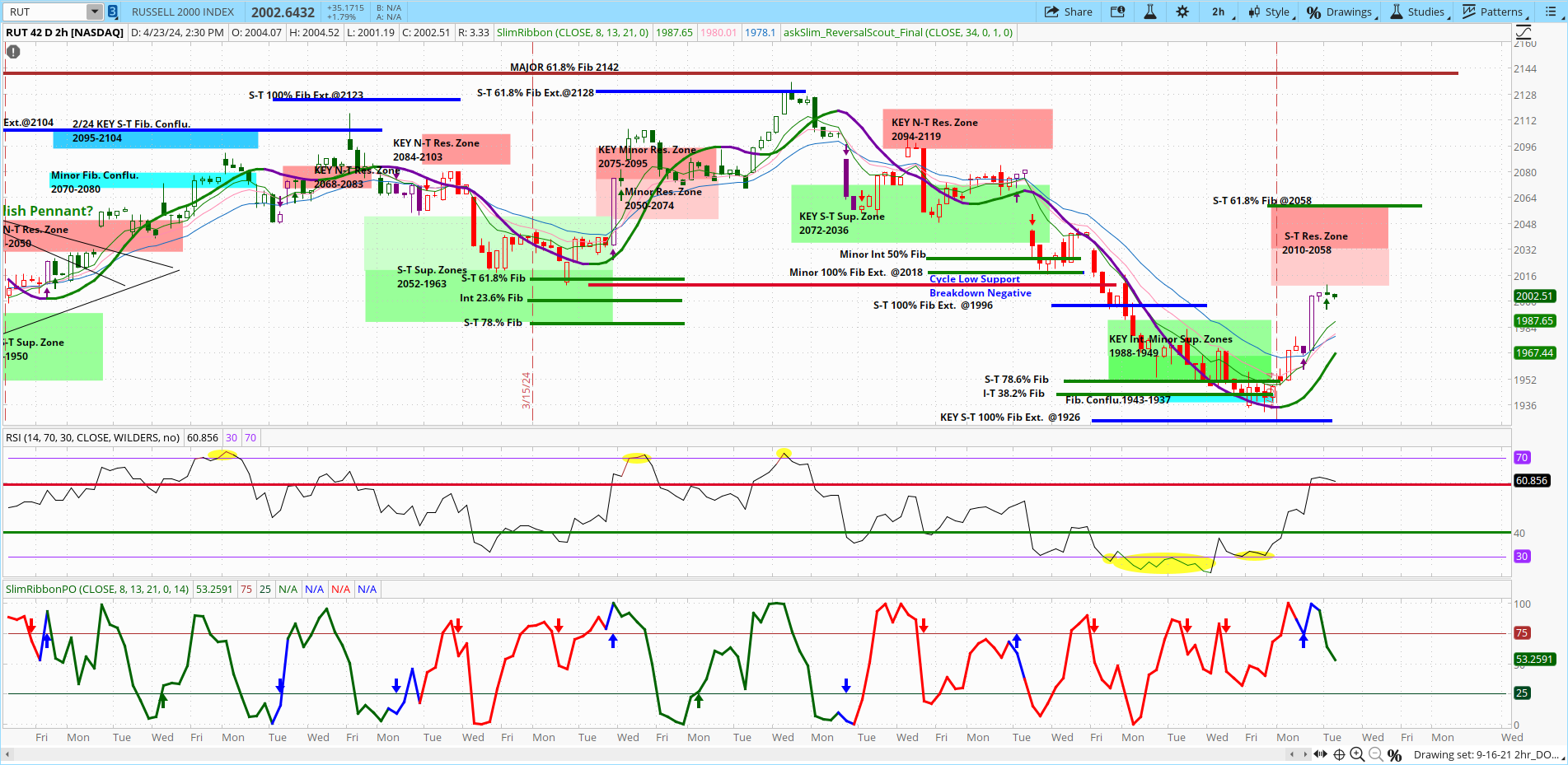Click the 70 value in the RSI header
The height and width of the screenshot is (765, 1568).
pos(250,437)
